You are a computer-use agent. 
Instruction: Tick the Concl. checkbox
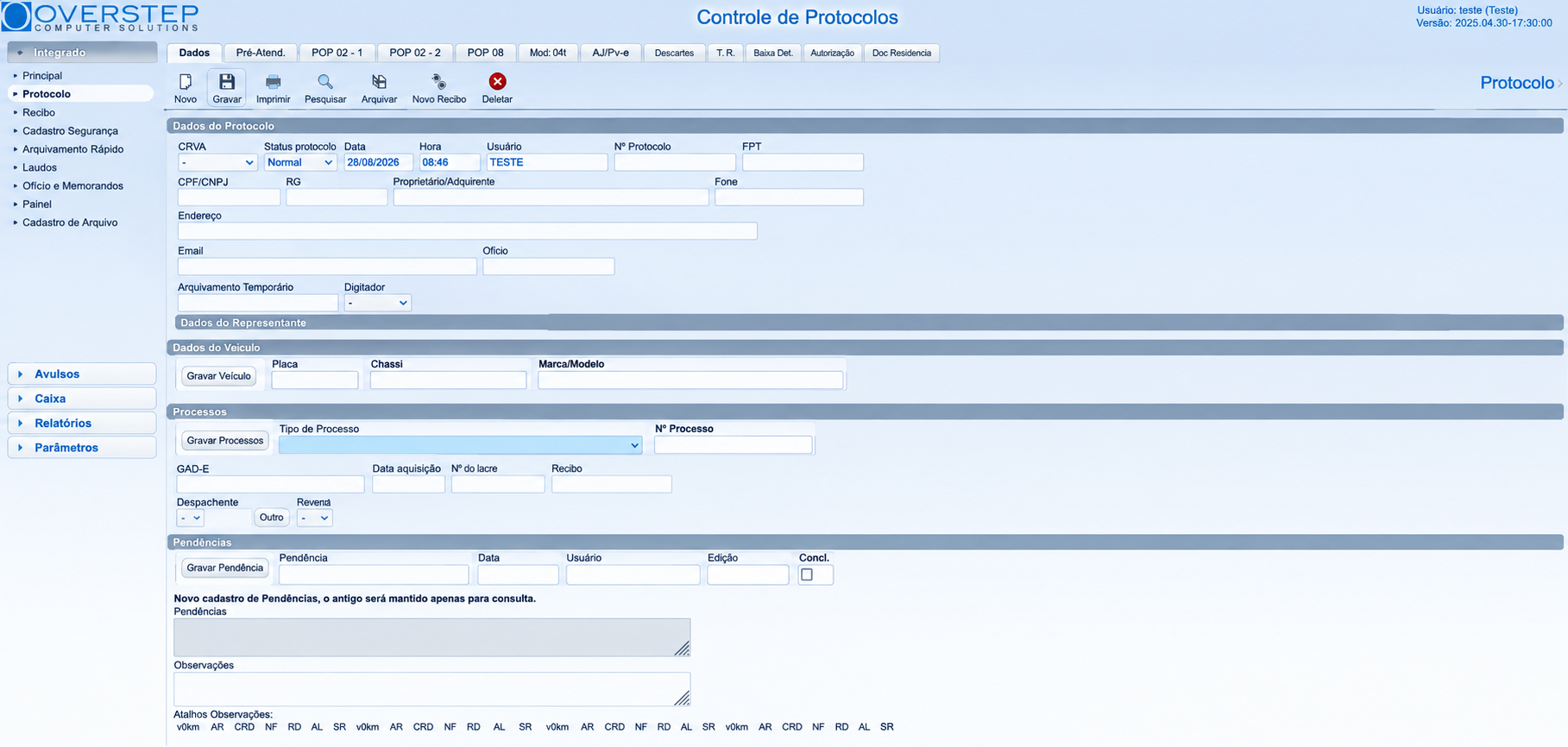coord(807,574)
